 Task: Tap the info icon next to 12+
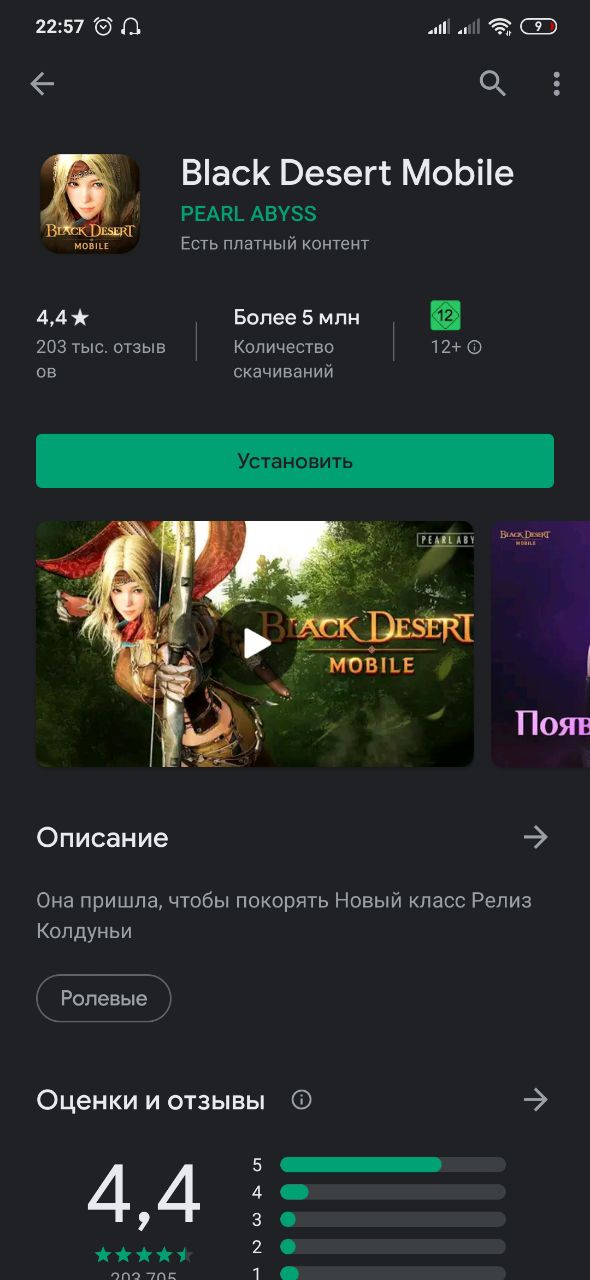point(475,347)
